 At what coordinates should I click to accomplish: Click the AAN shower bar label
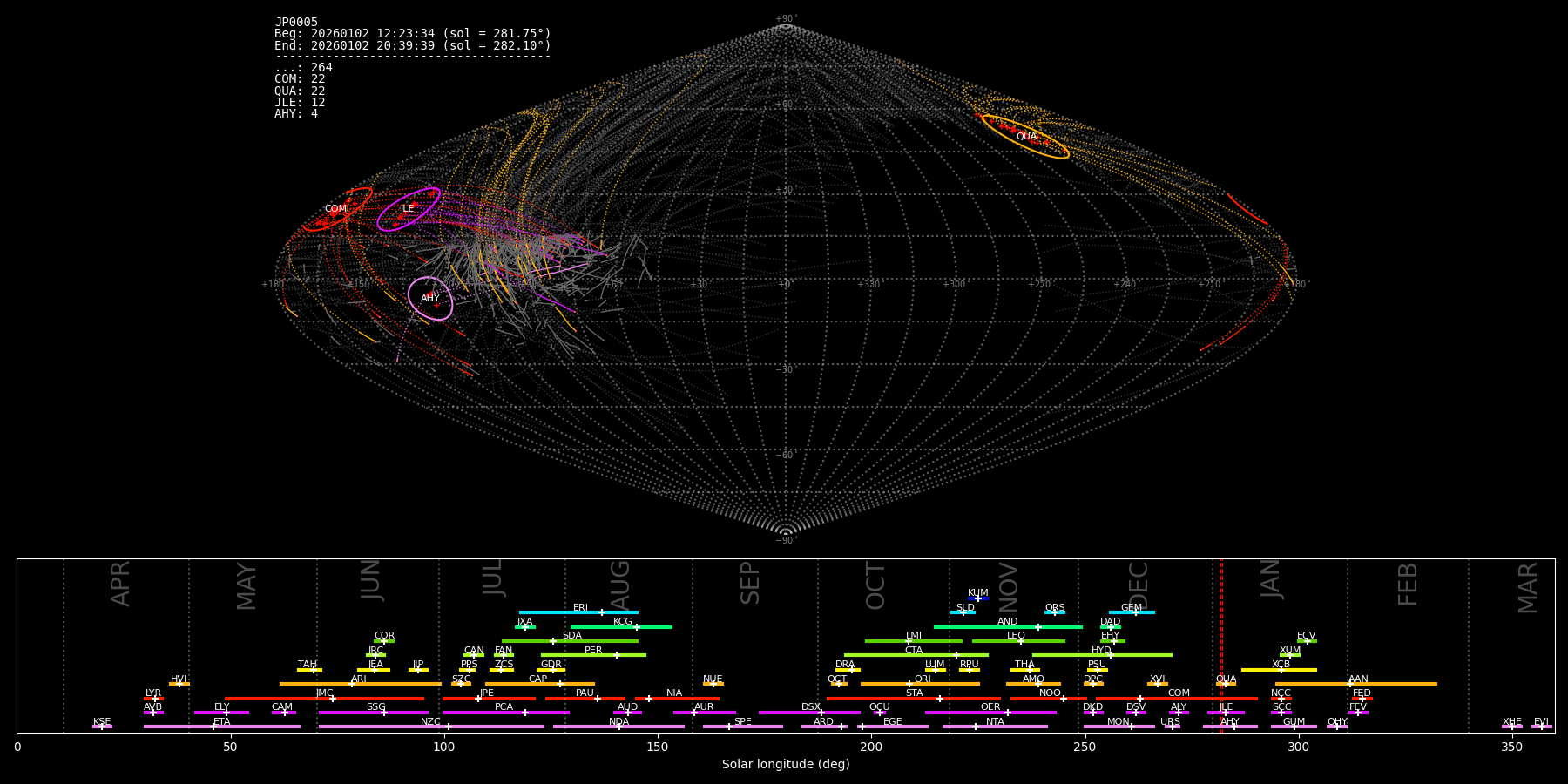pyautogui.click(x=1358, y=679)
